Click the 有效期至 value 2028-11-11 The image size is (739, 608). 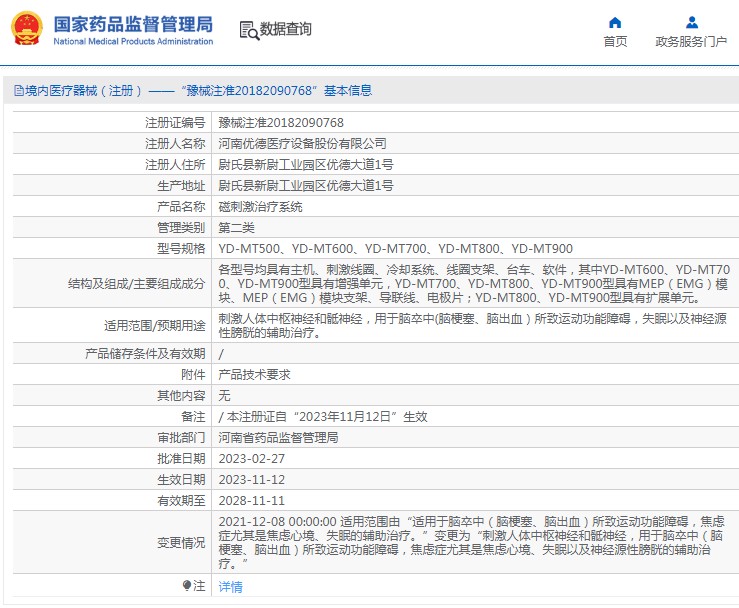coord(251,500)
